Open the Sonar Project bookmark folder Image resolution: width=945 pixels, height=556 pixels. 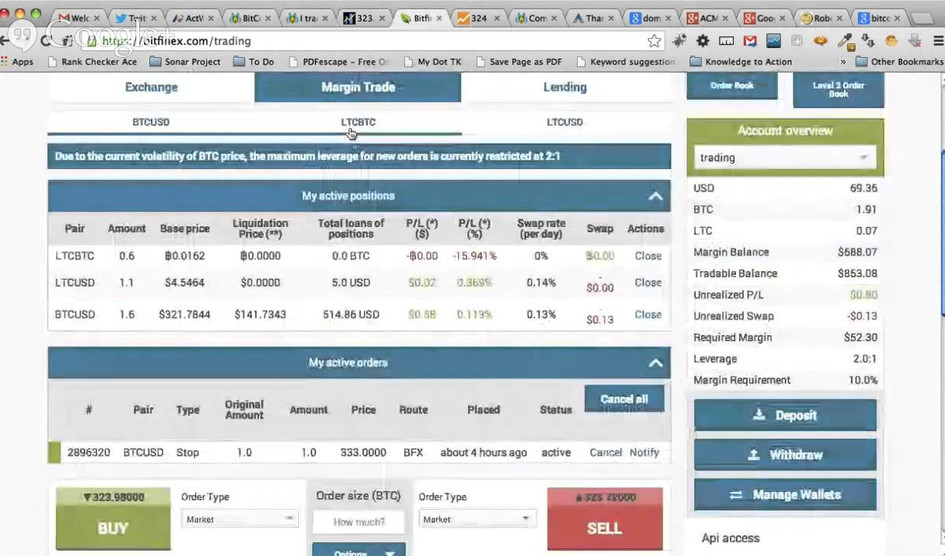[x=185, y=61]
